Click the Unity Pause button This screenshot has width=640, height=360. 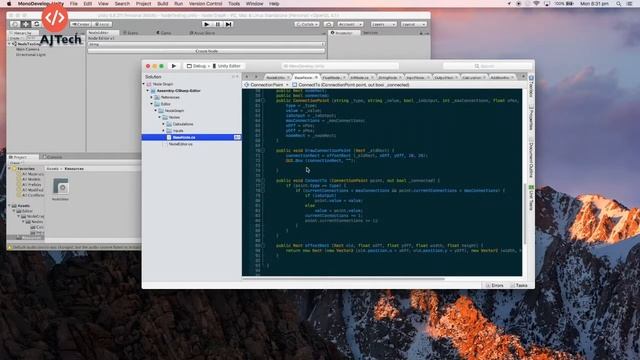click(x=218, y=24)
